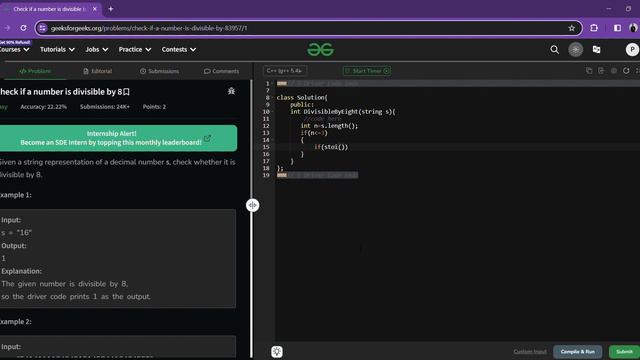Close the current browser tab
The image size is (640, 360).
[95, 9]
